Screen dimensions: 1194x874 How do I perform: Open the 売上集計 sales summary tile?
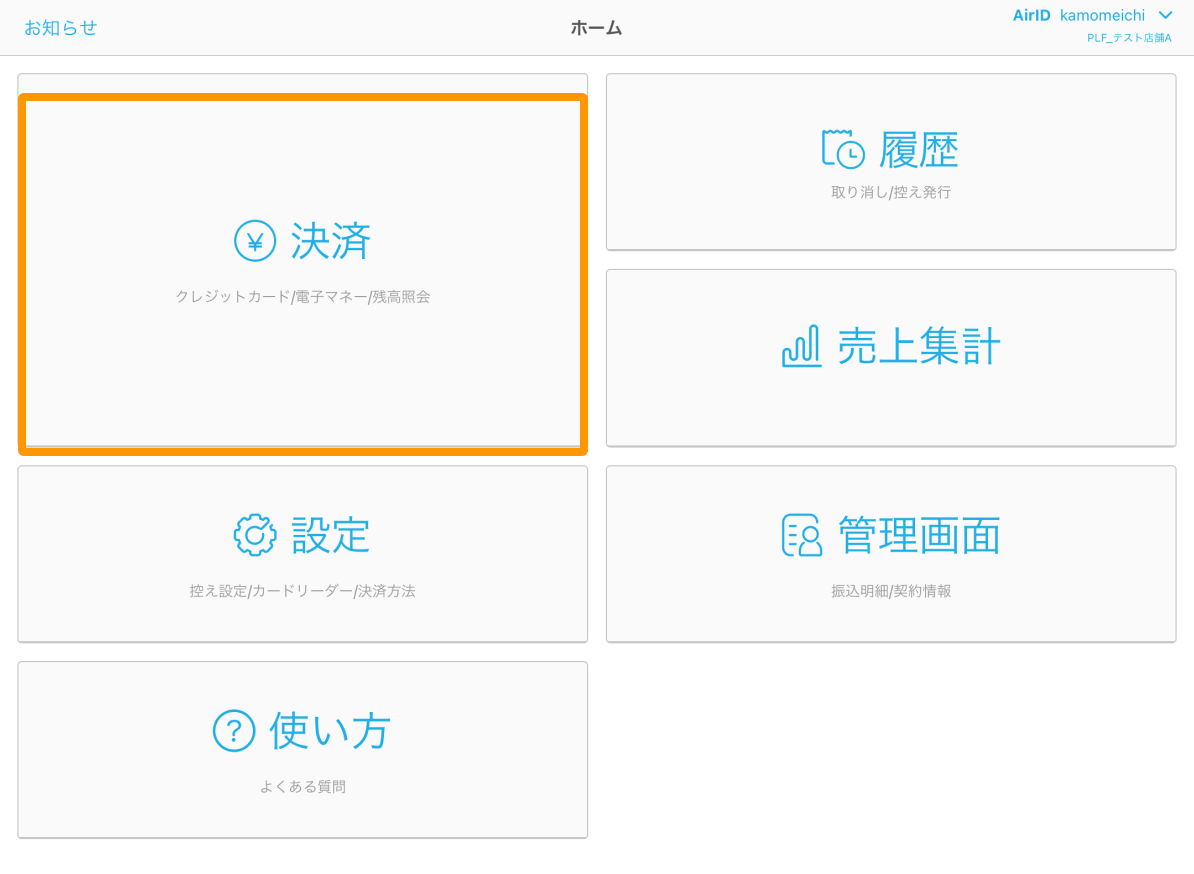891,358
